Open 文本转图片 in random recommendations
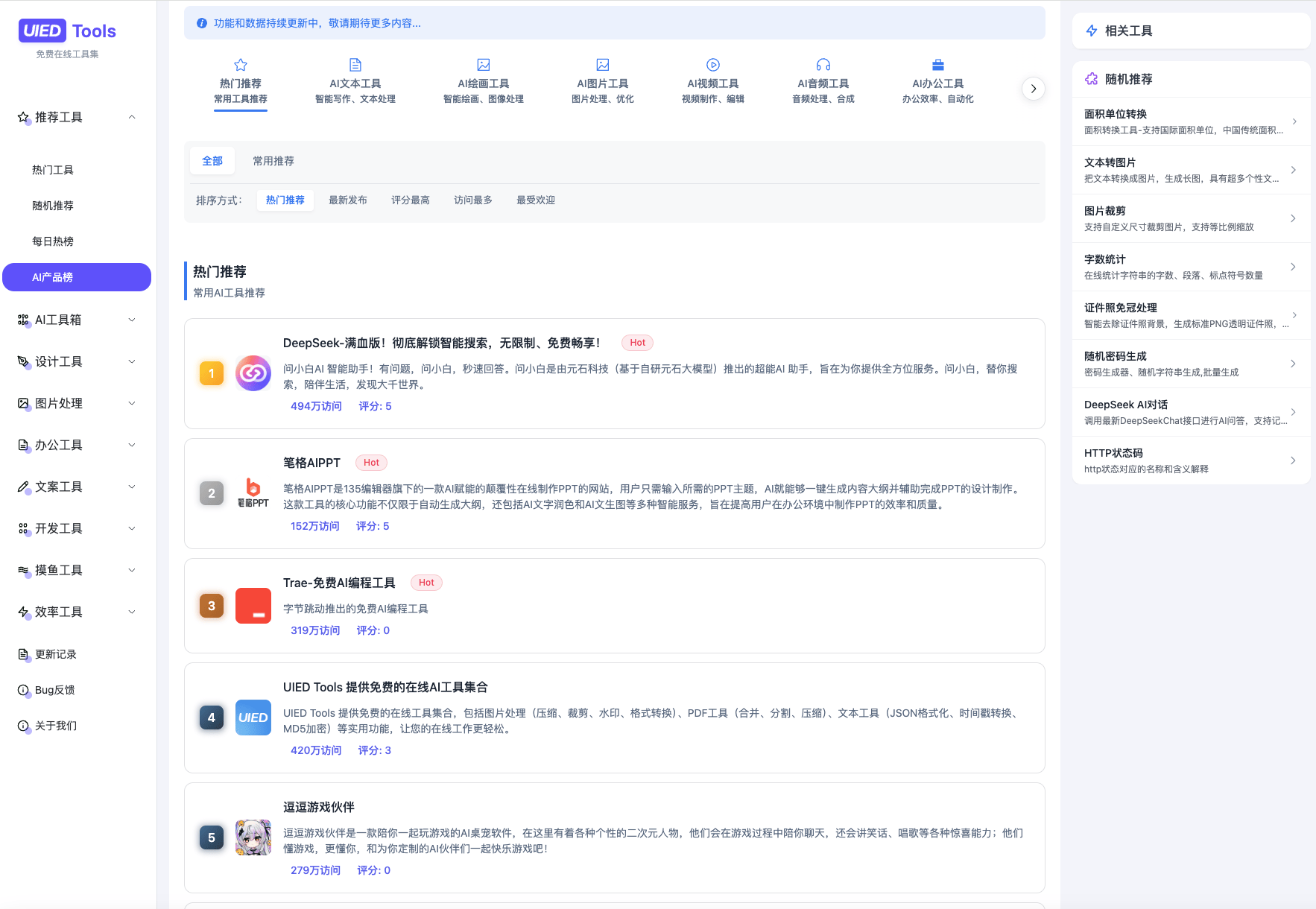This screenshot has width=1316, height=909. [x=1191, y=170]
